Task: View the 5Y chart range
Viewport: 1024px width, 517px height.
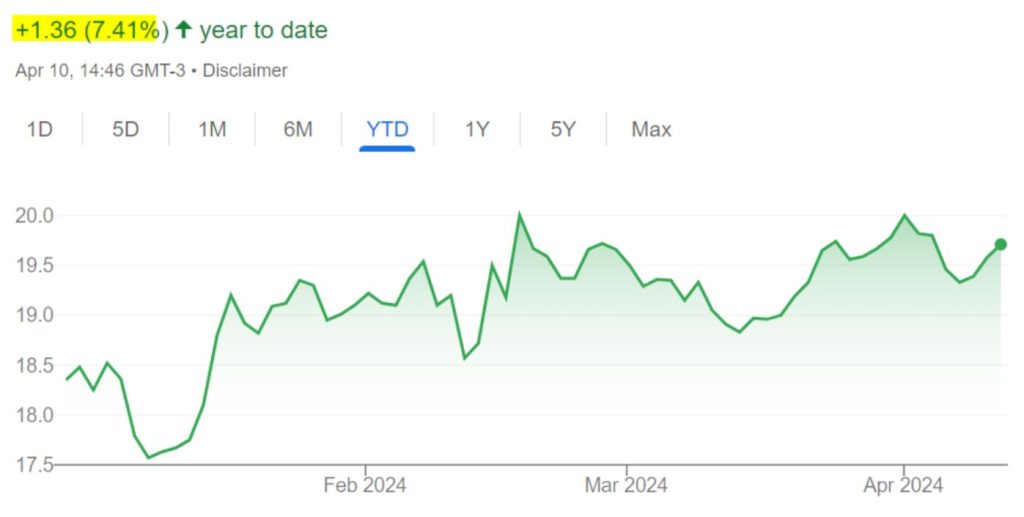Action: pyautogui.click(x=563, y=129)
